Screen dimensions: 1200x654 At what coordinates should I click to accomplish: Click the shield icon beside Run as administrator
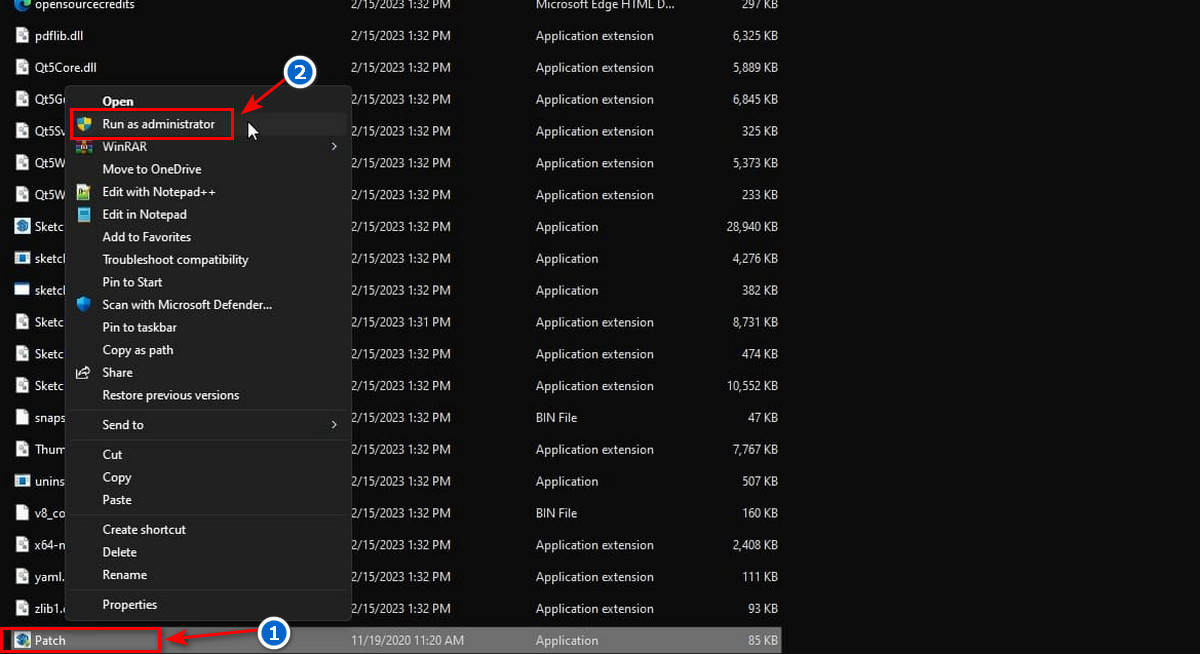(x=84, y=124)
